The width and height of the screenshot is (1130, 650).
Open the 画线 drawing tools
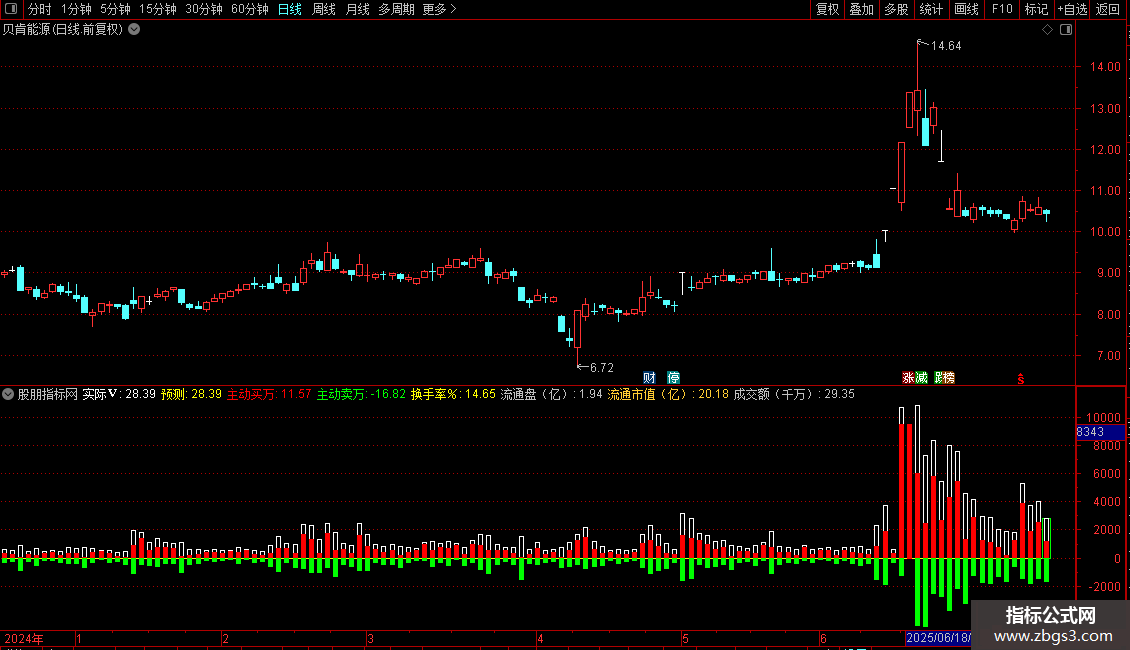(x=966, y=9)
